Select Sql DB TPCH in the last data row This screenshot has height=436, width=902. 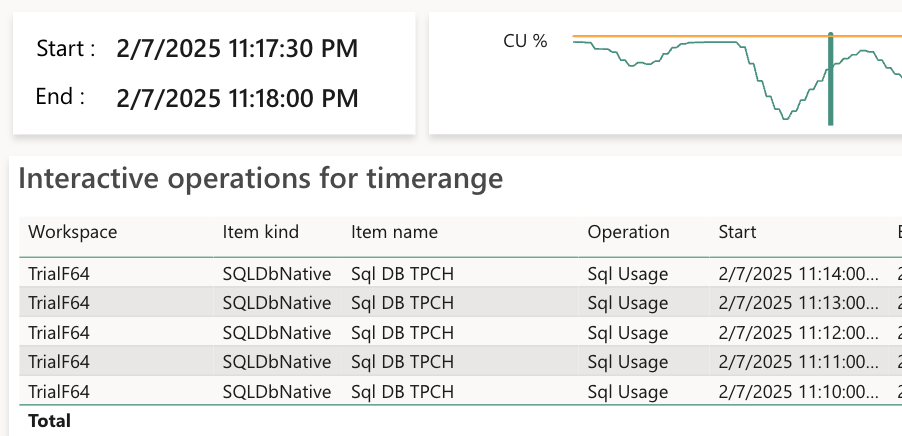tap(402, 392)
